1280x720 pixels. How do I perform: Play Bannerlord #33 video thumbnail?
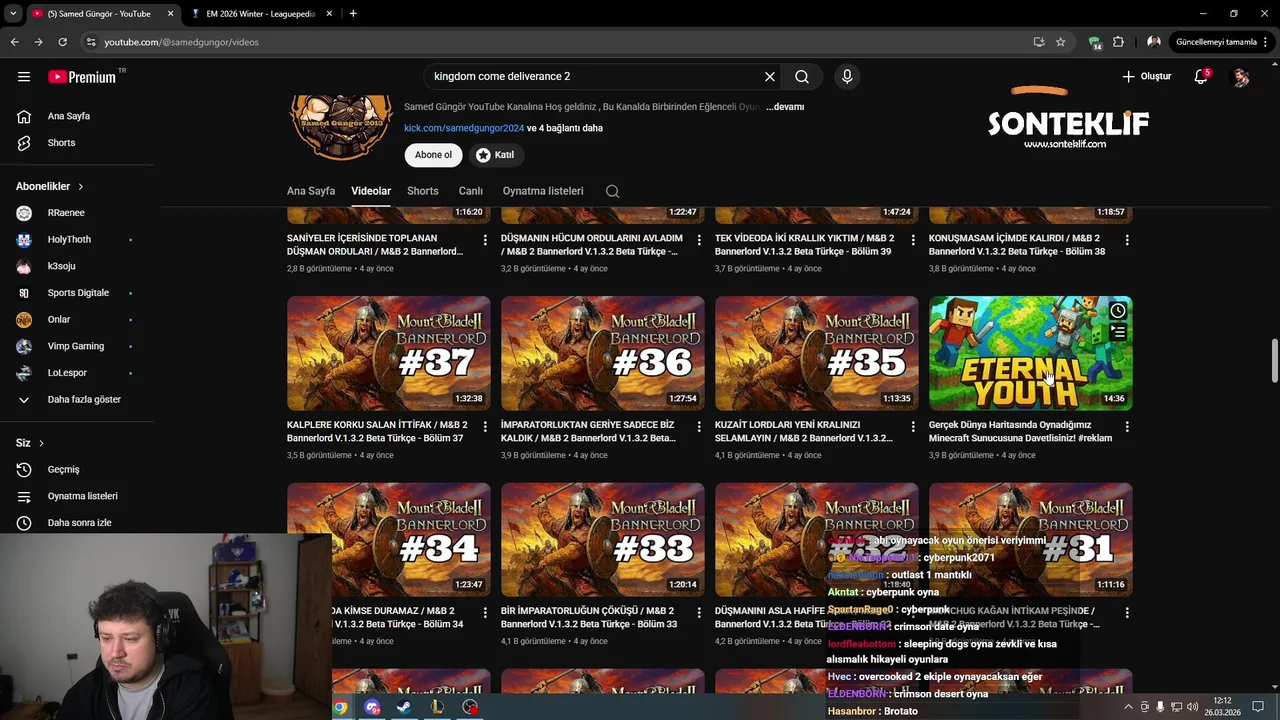point(603,540)
